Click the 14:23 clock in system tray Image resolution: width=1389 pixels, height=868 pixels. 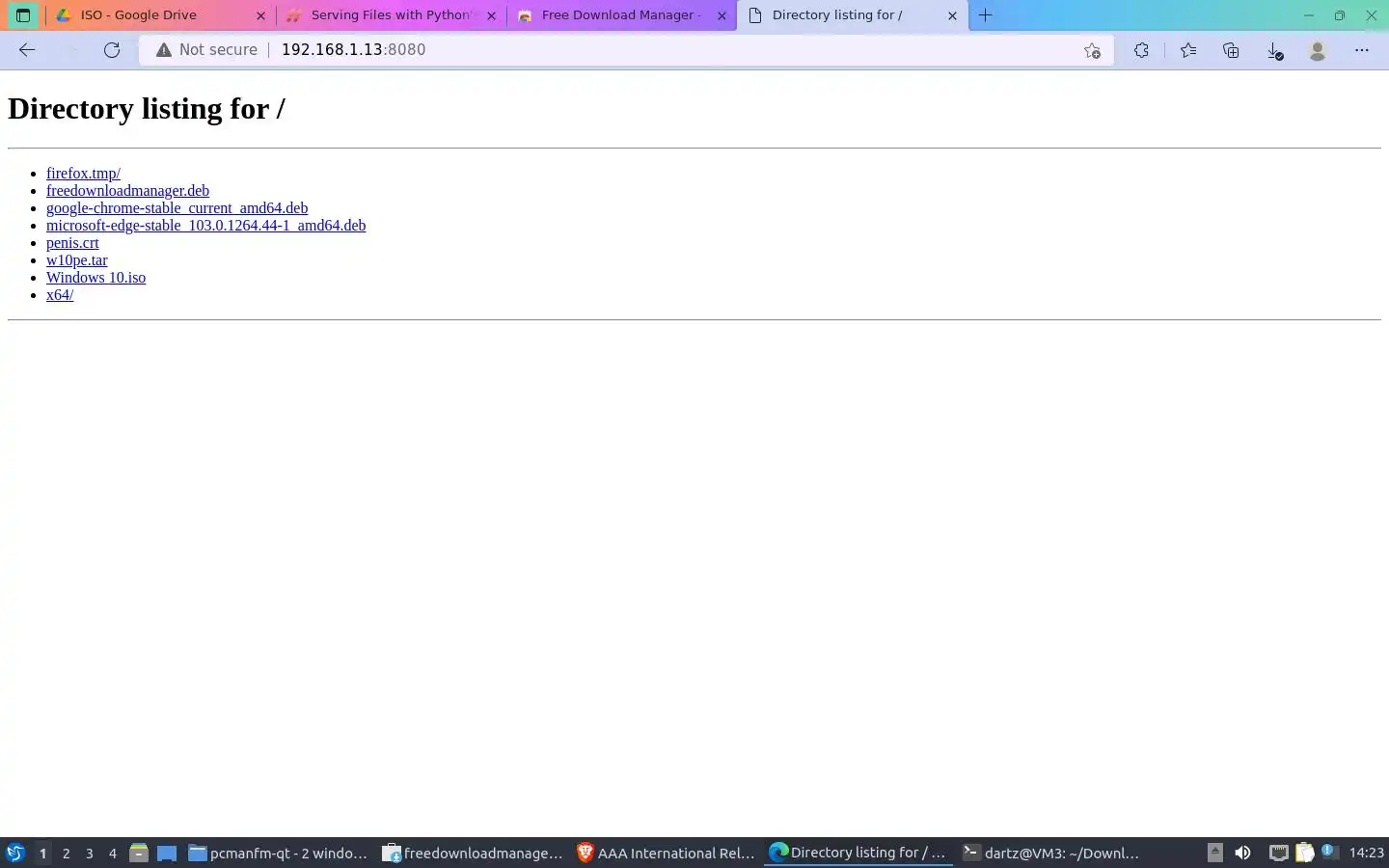pyautogui.click(x=1366, y=853)
